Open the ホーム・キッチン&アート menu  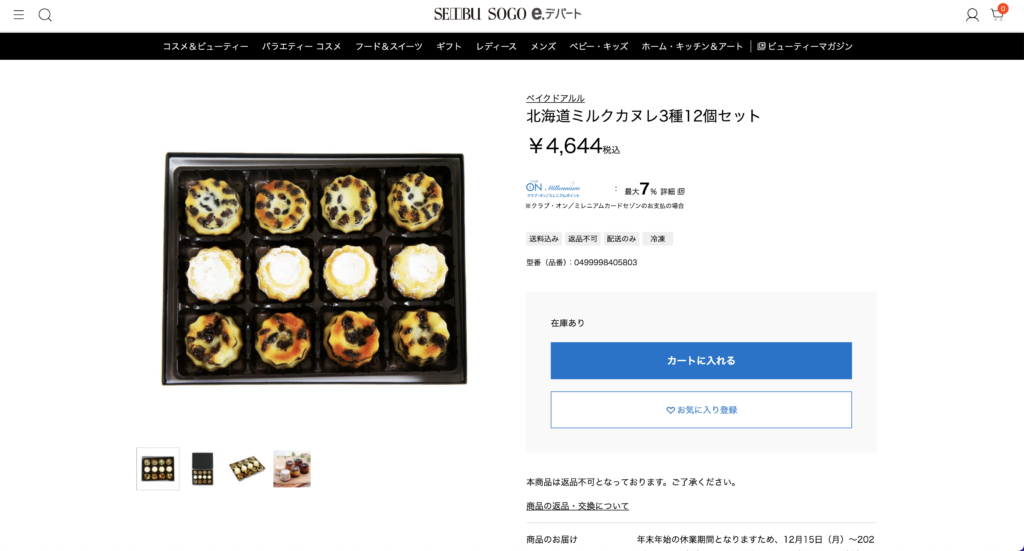692,46
